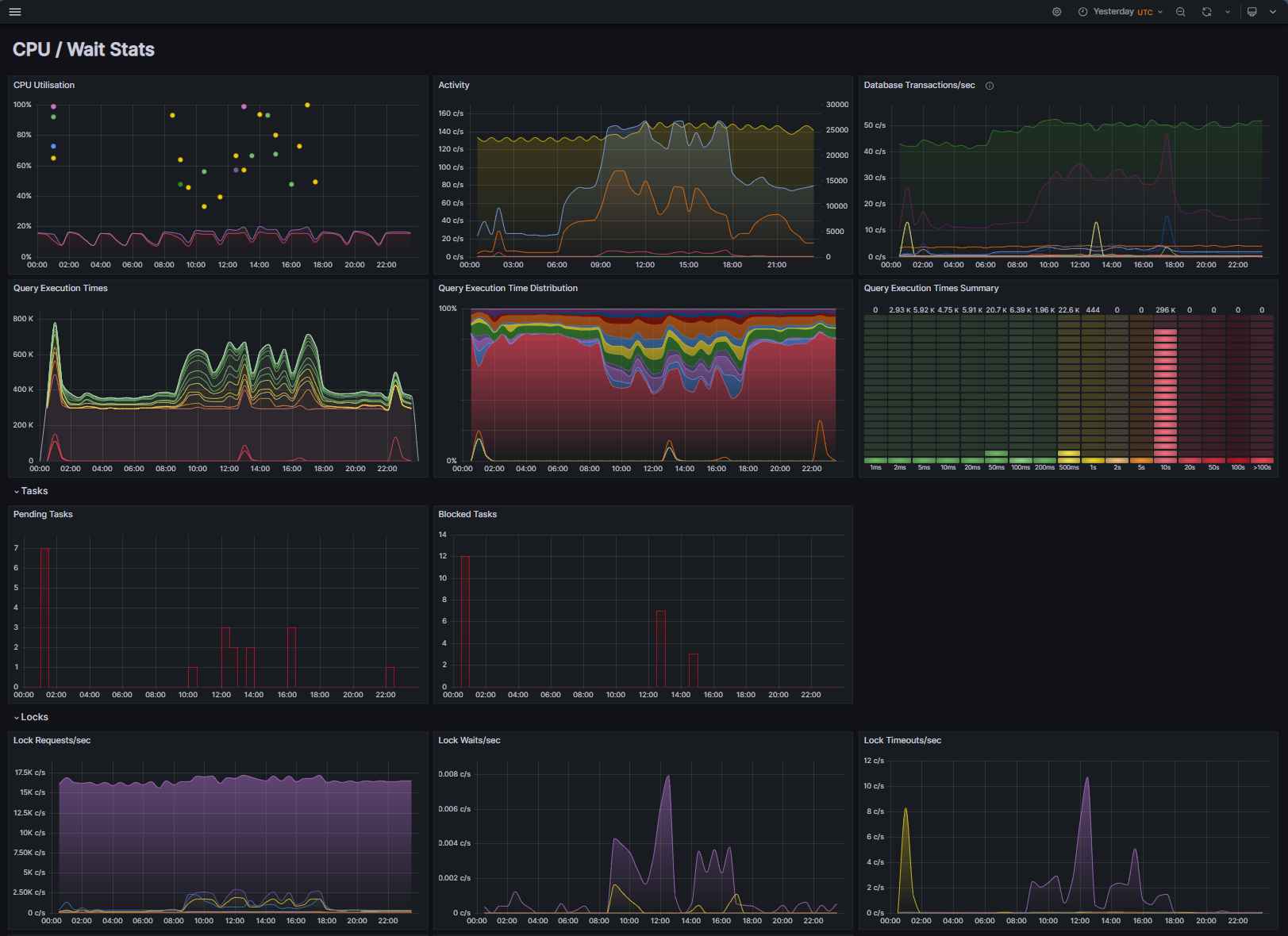Open the Yesterday UTC time range picker
1288x936 pixels.
click(x=1120, y=12)
